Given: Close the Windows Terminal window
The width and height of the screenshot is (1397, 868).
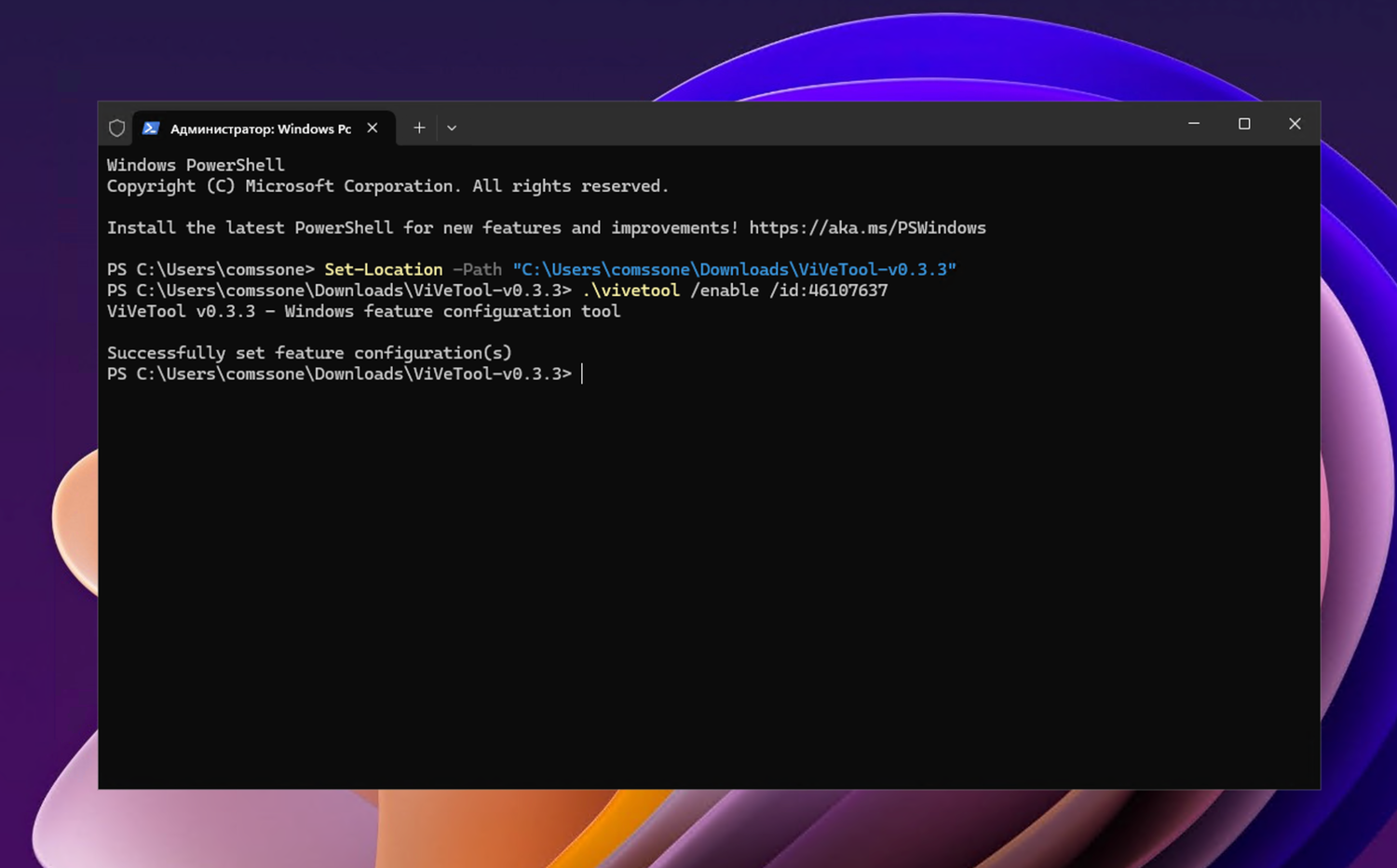Looking at the screenshot, I should pos(1295,124).
